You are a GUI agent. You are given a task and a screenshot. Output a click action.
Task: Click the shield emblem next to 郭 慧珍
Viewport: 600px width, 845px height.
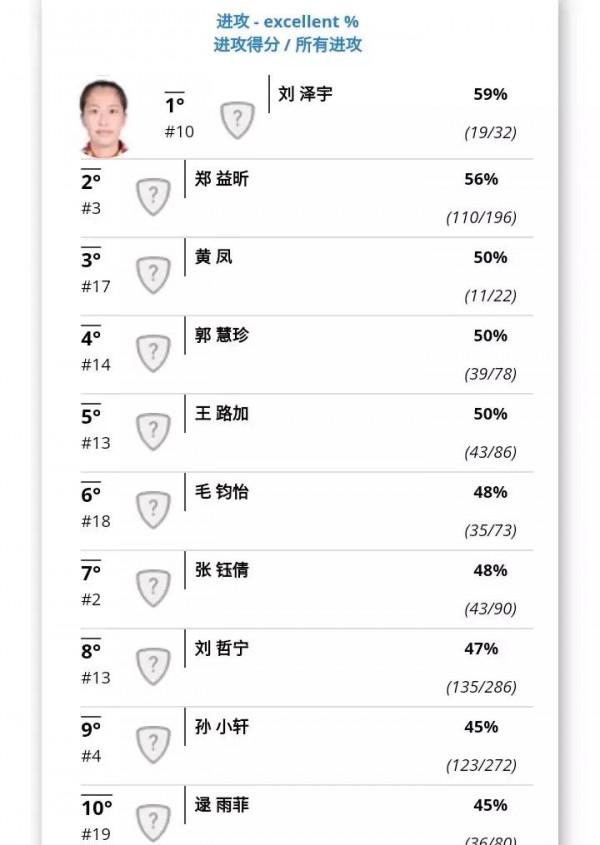[x=151, y=353]
